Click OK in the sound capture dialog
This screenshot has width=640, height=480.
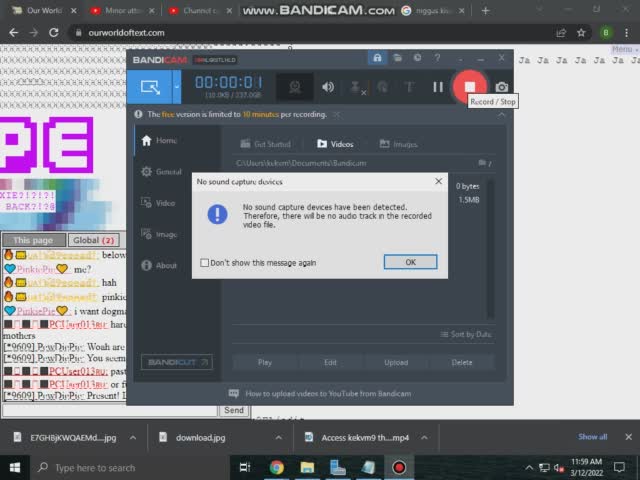pyautogui.click(x=410, y=262)
